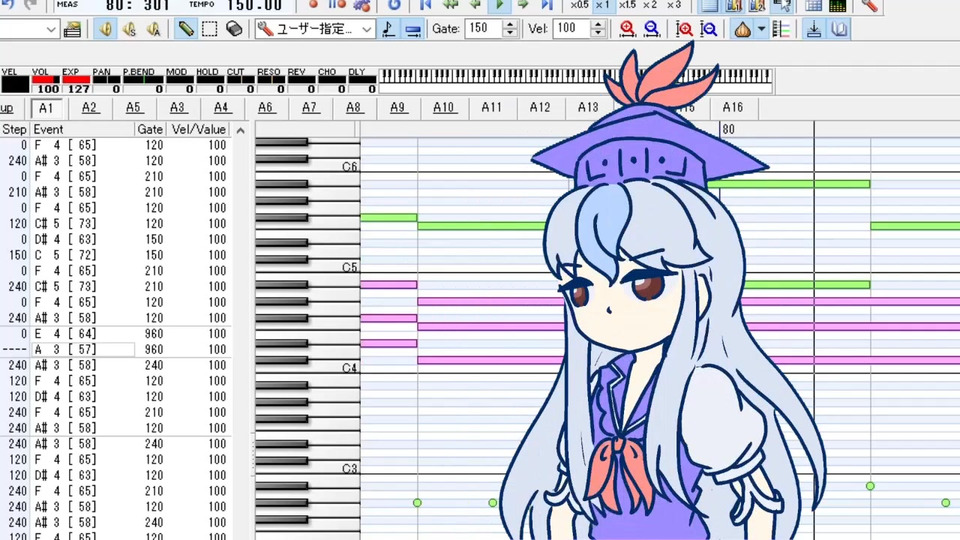Switch to the A2 tab

pos(89,108)
